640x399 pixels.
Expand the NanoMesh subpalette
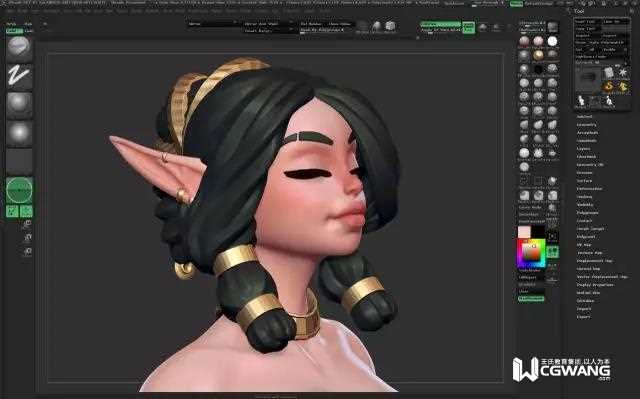pyautogui.click(x=587, y=141)
